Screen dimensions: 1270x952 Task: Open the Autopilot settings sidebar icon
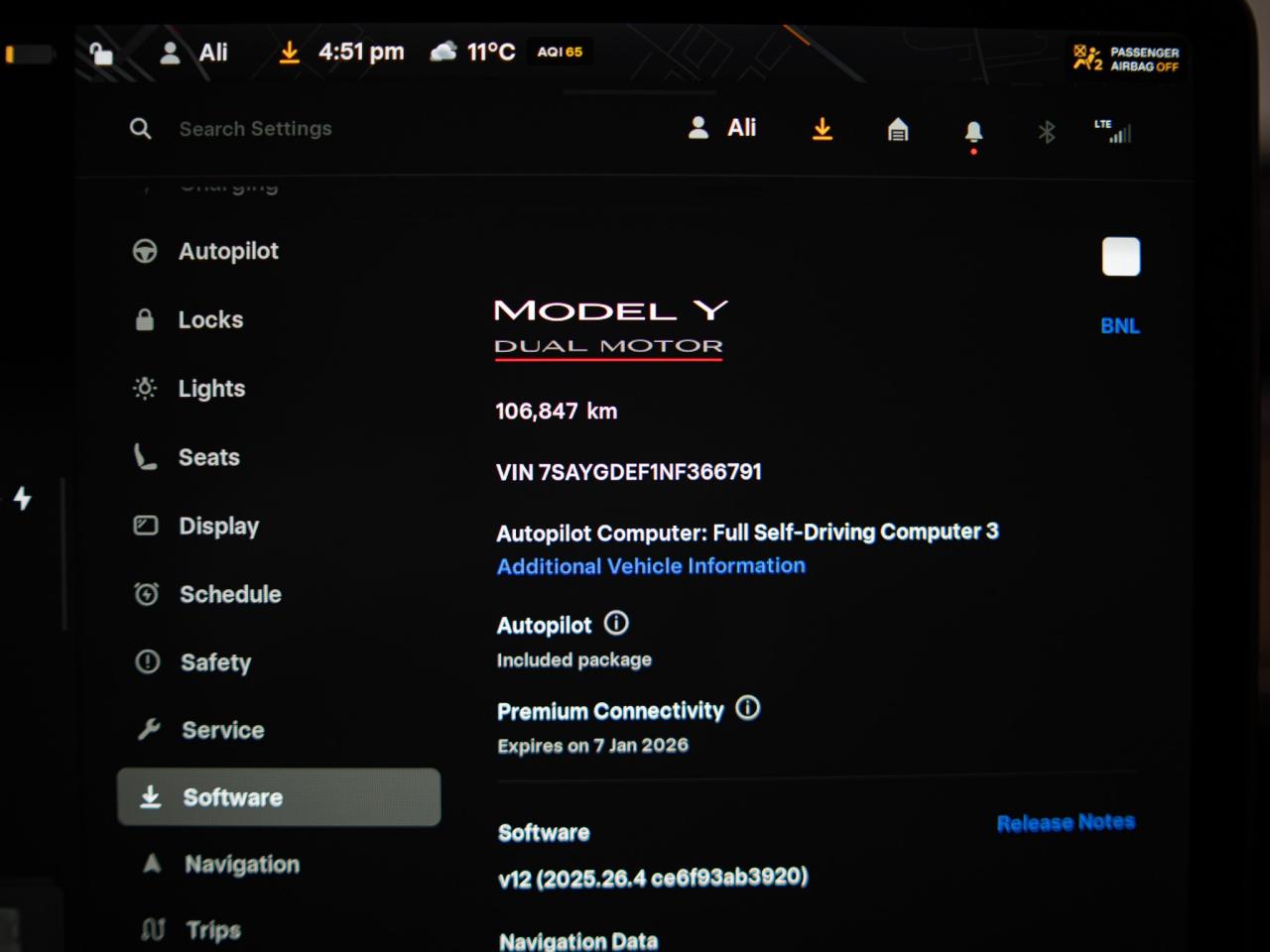(x=145, y=251)
